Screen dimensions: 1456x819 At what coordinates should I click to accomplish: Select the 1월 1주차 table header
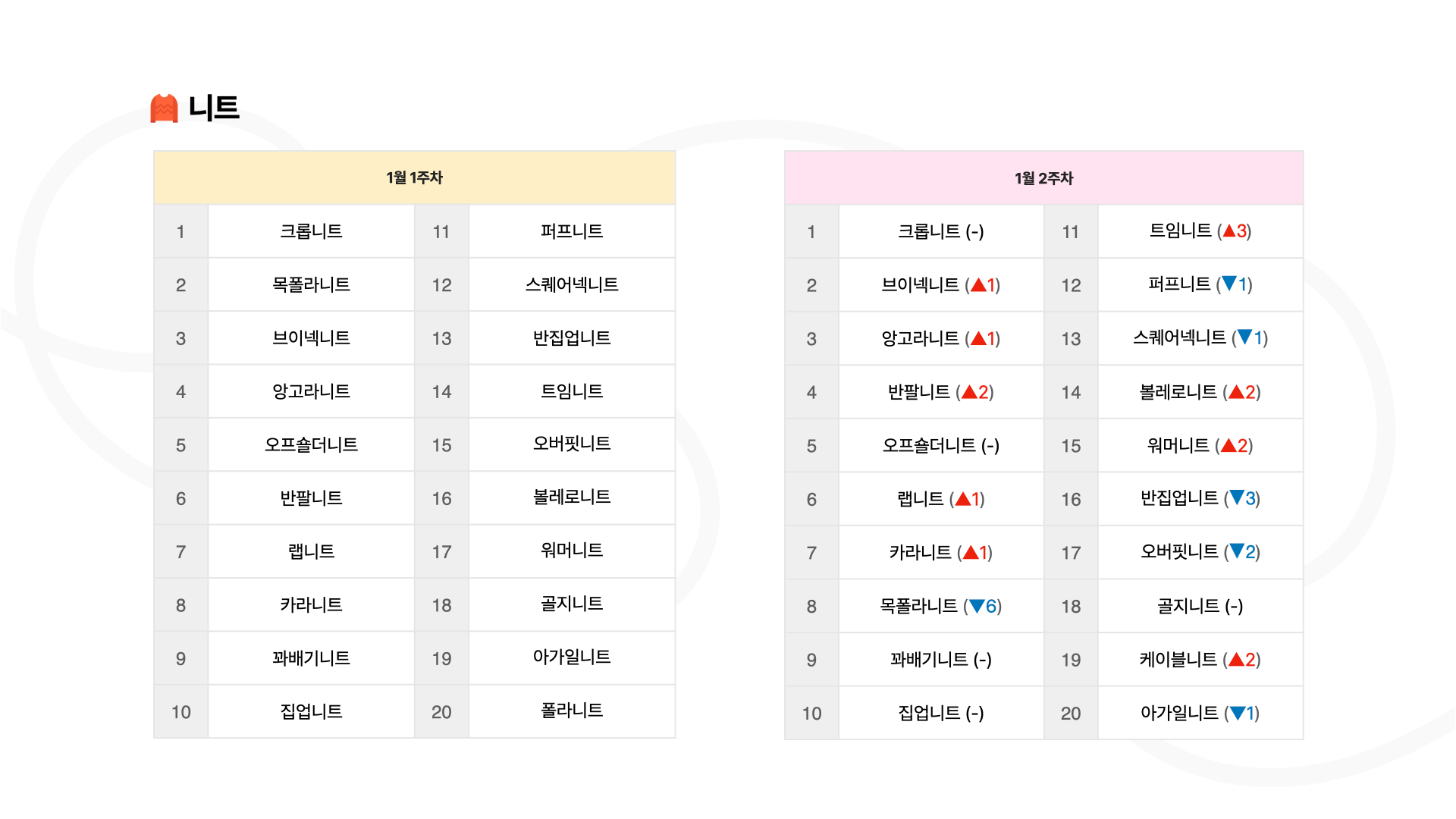pos(414,177)
